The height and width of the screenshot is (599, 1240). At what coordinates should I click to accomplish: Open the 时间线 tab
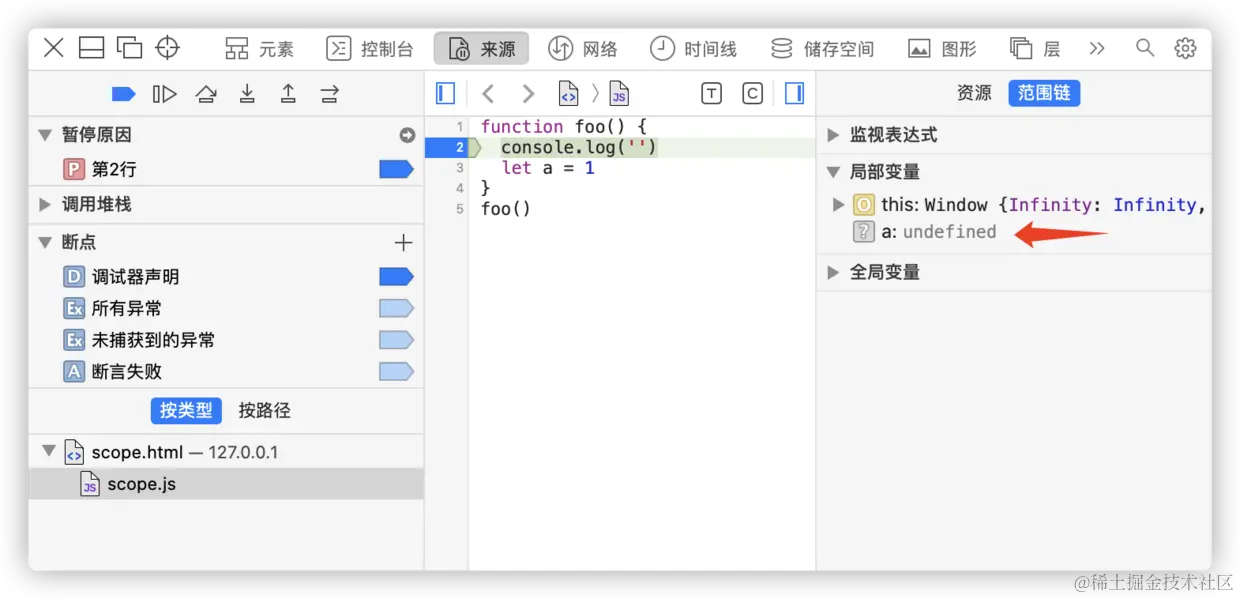(693, 48)
